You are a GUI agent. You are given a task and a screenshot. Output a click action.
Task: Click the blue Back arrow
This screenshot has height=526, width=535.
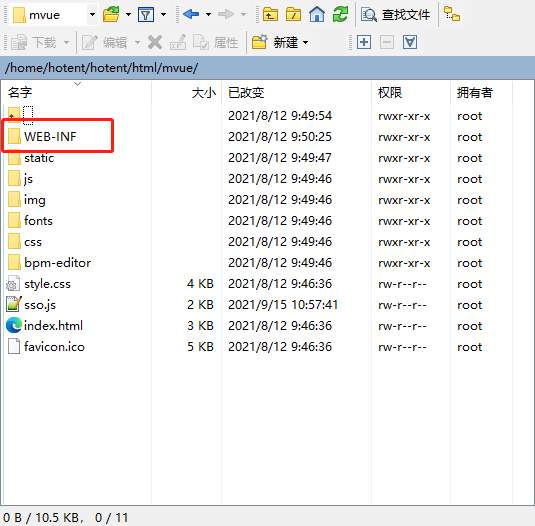[191, 14]
